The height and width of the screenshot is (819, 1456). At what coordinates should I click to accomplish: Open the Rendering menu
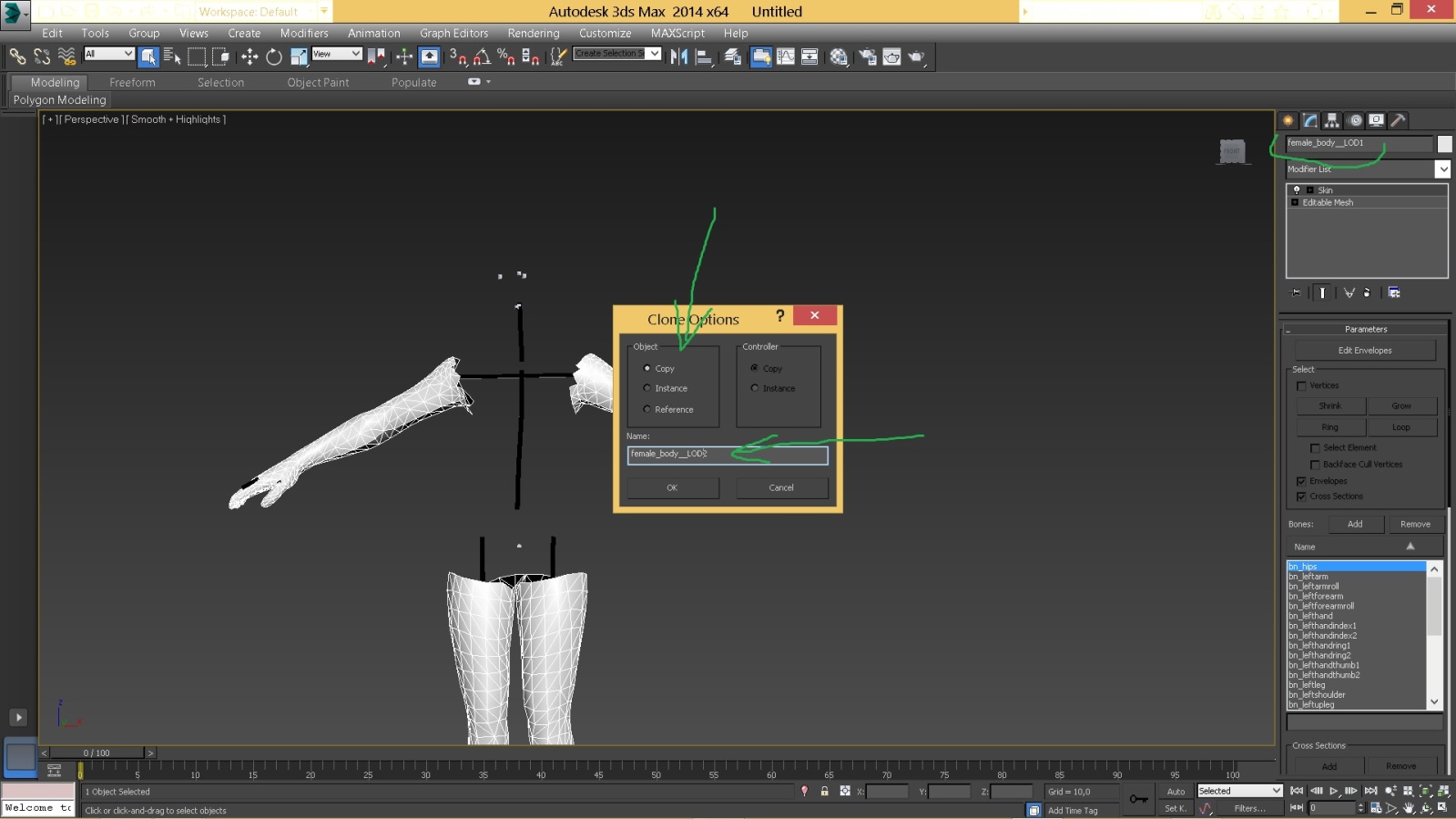coord(533,34)
